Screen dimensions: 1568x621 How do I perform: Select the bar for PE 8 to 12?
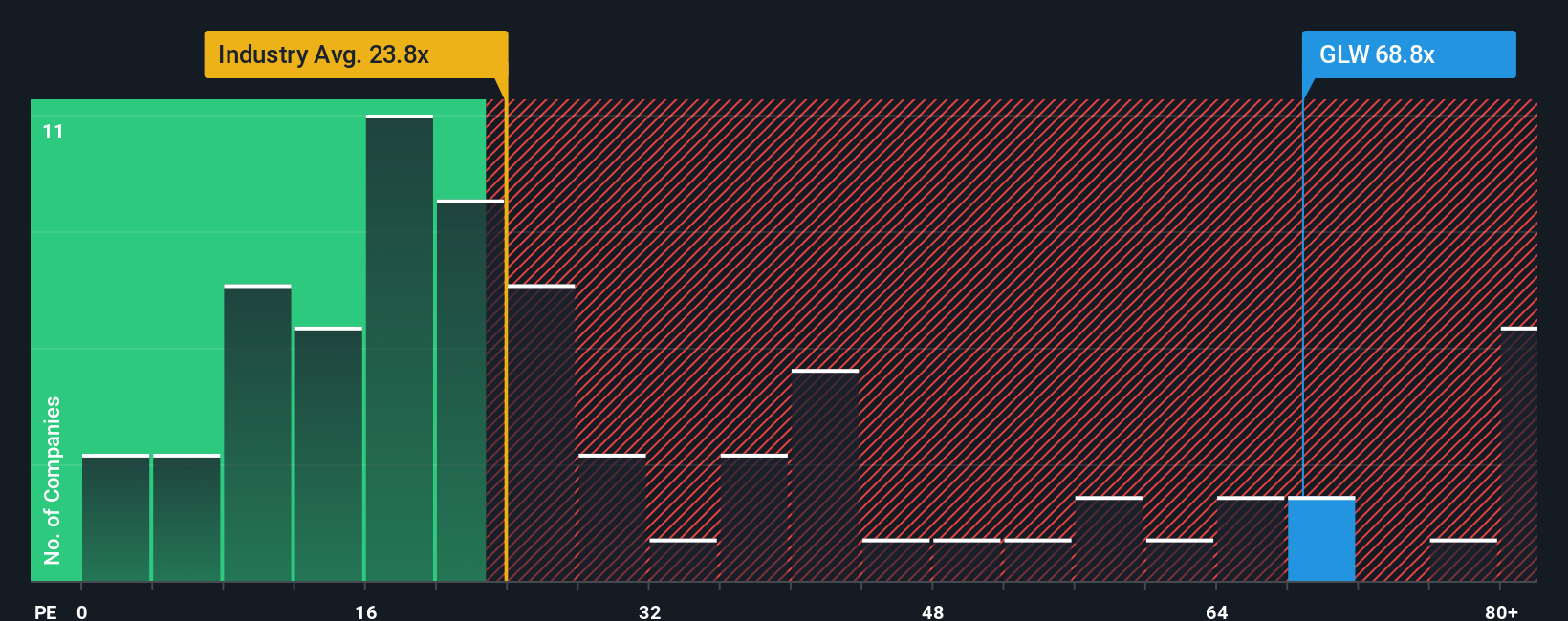point(257,433)
